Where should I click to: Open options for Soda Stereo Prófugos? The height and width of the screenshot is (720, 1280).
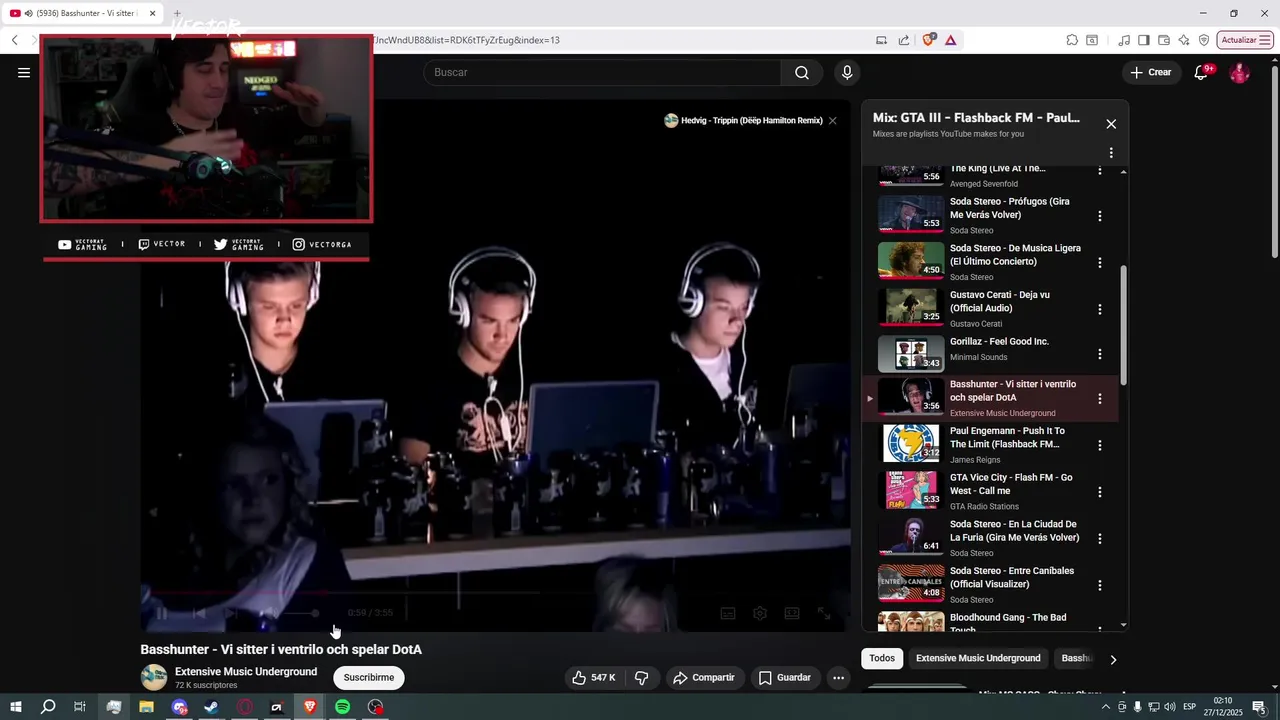coord(1100,216)
